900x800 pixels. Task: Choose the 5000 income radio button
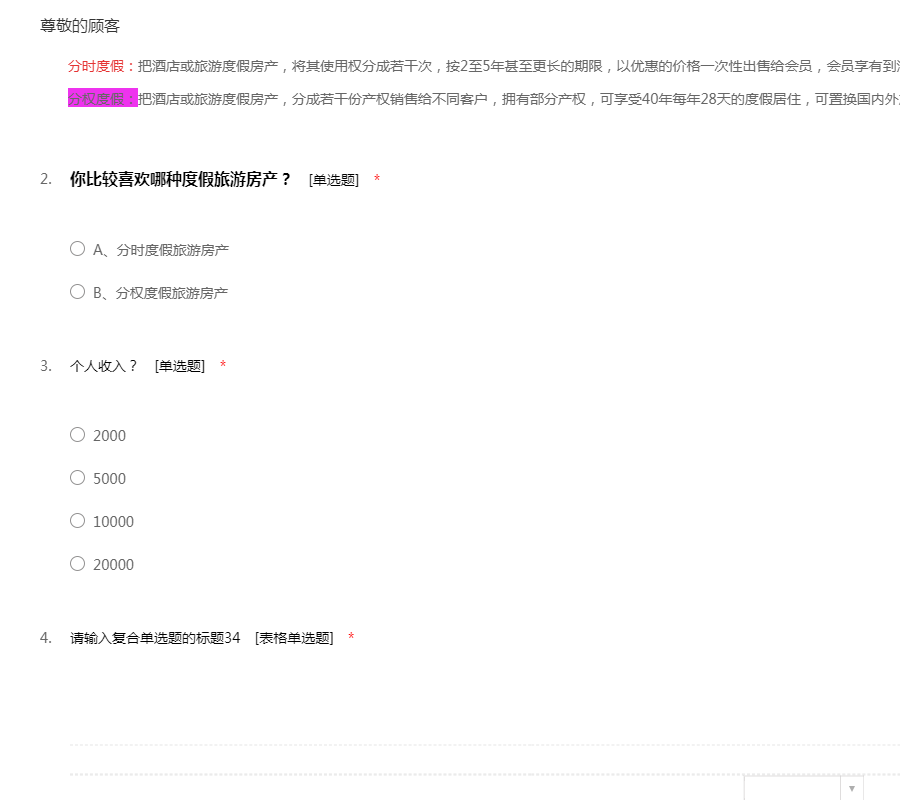click(77, 477)
